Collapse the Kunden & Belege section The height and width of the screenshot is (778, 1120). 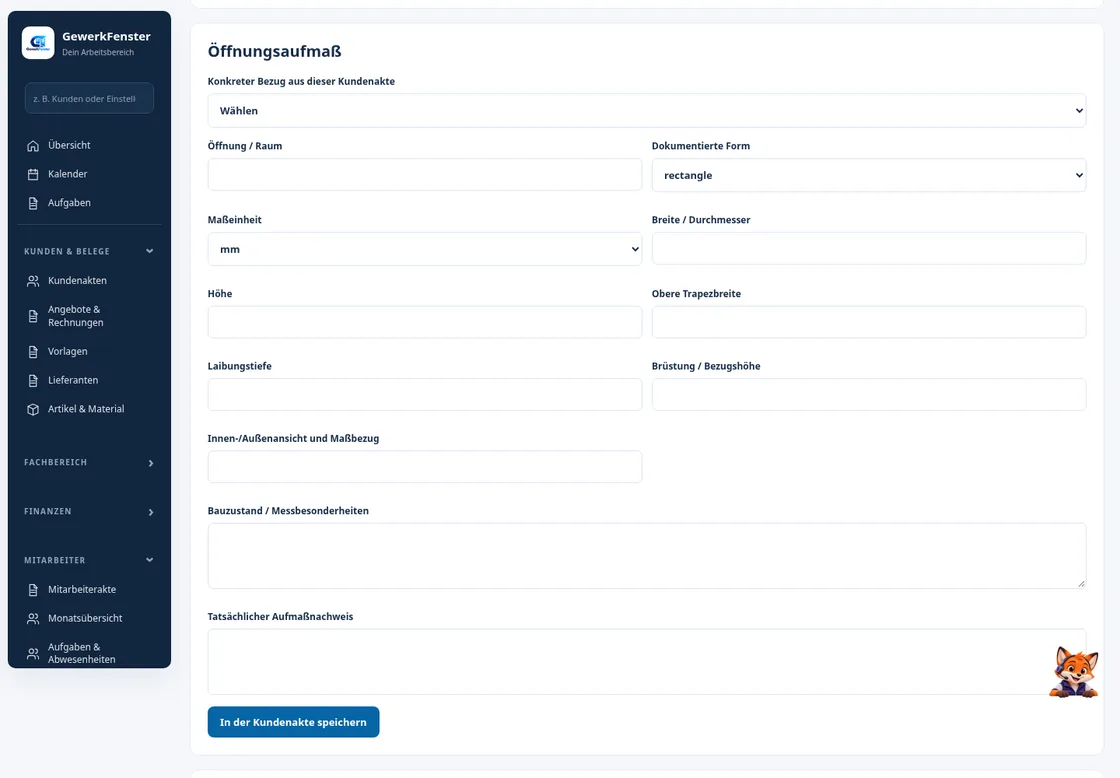pos(89,251)
